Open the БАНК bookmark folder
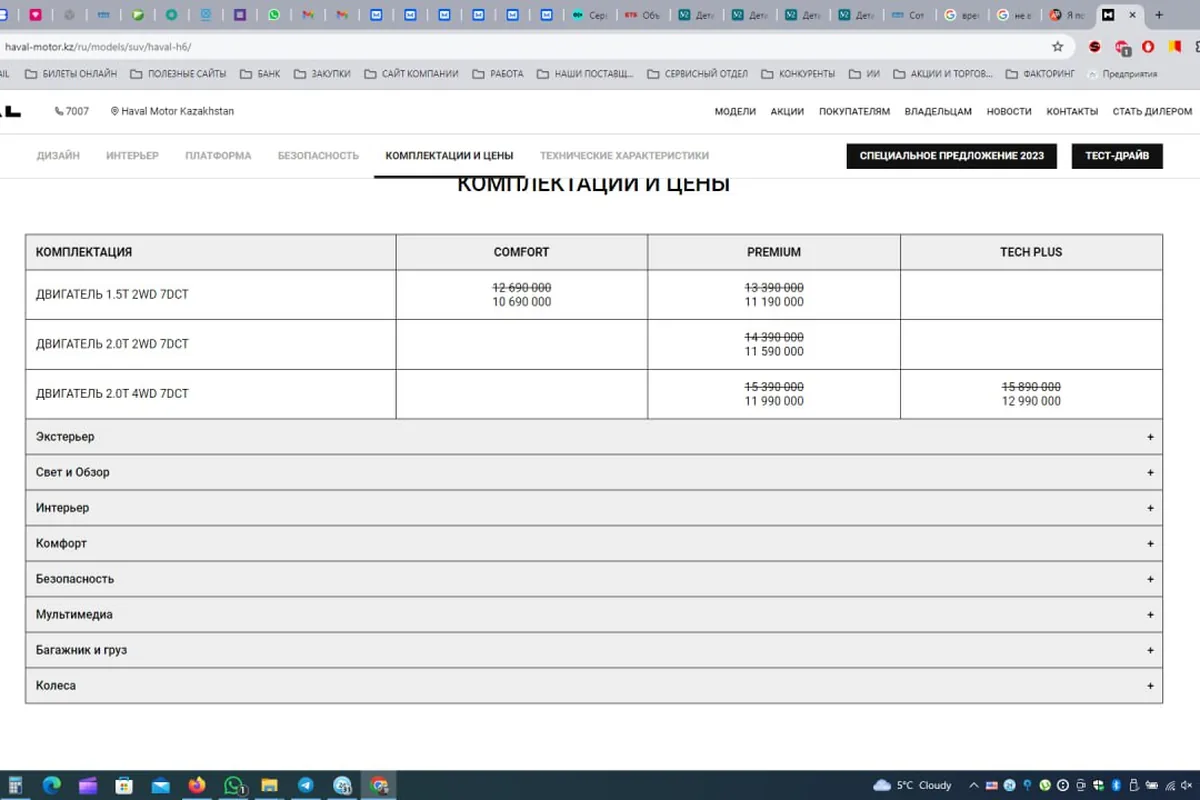The height and width of the screenshot is (800, 1200). 260,74
